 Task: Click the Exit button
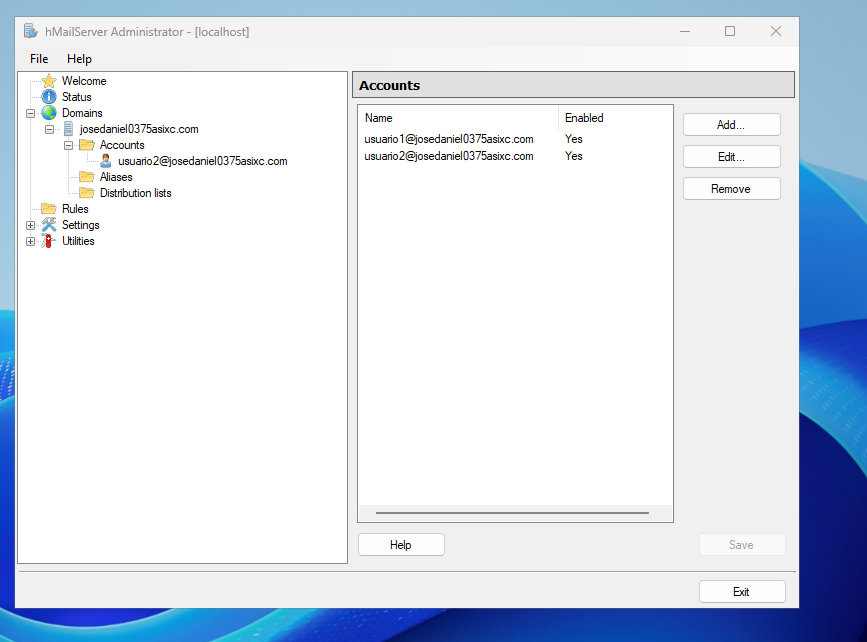[x=742, y=592]
